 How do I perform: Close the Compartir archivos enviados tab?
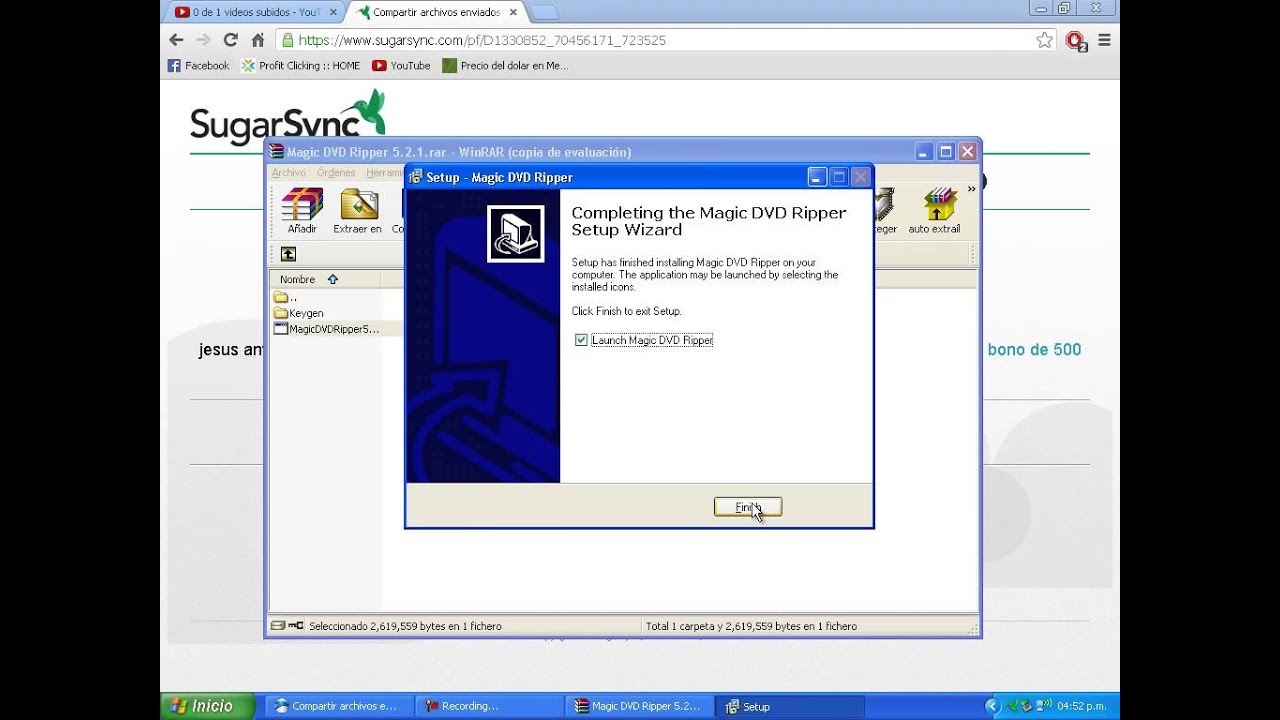pos(511,12)
